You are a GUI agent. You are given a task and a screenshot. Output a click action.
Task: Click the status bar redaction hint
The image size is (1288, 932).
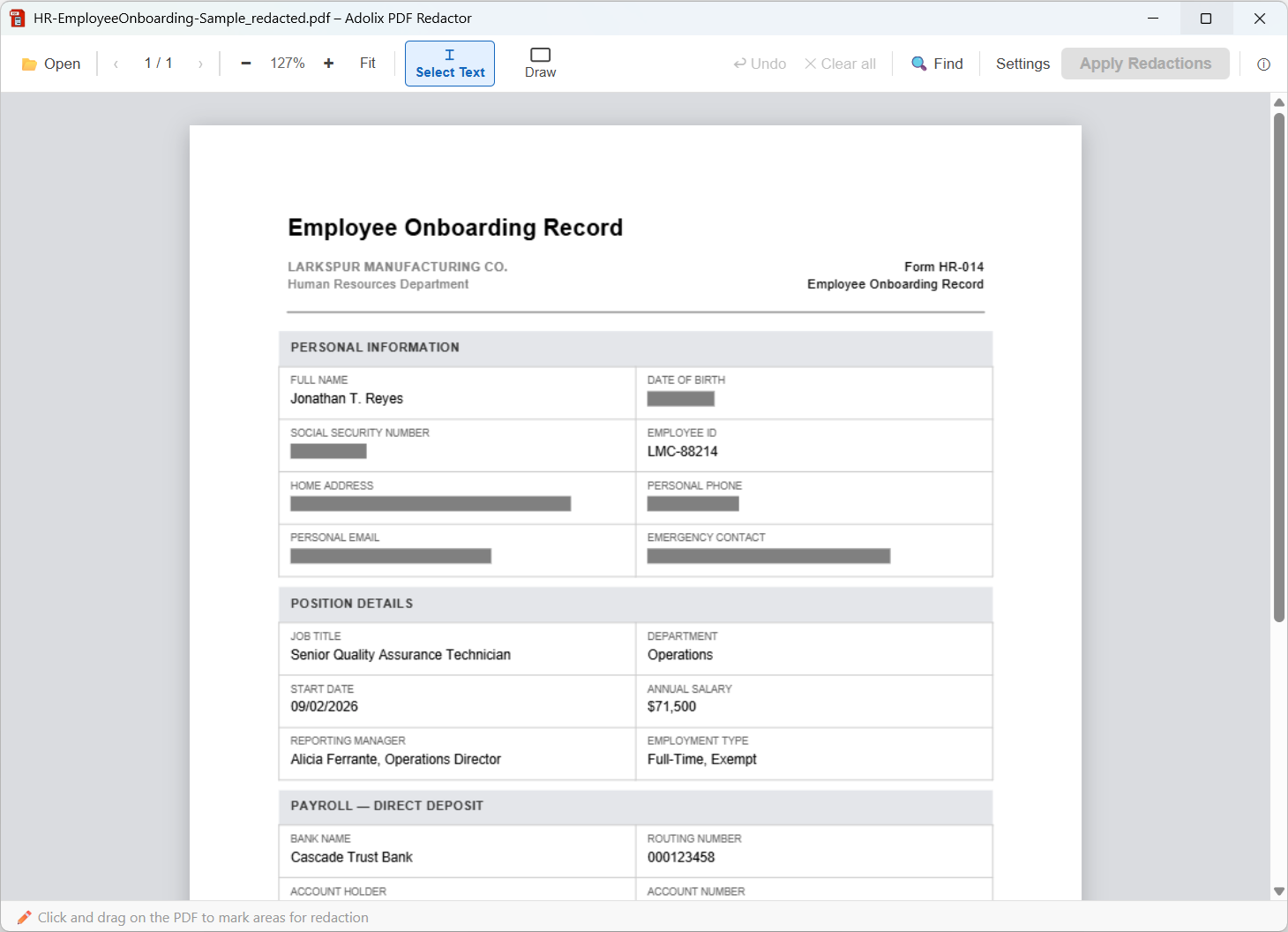(203, 918)
